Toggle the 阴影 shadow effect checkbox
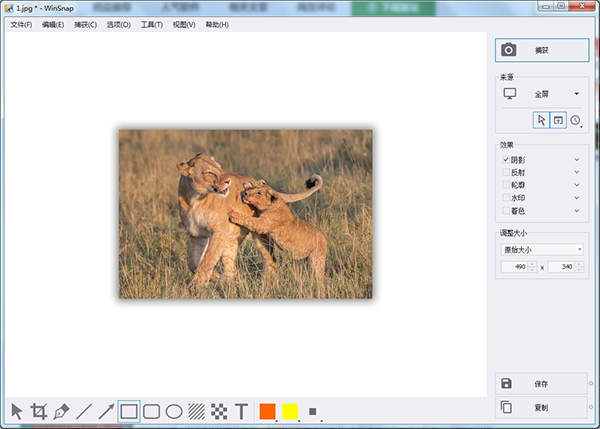This screenshot has width=600, height=429. [x=505, y=159]
